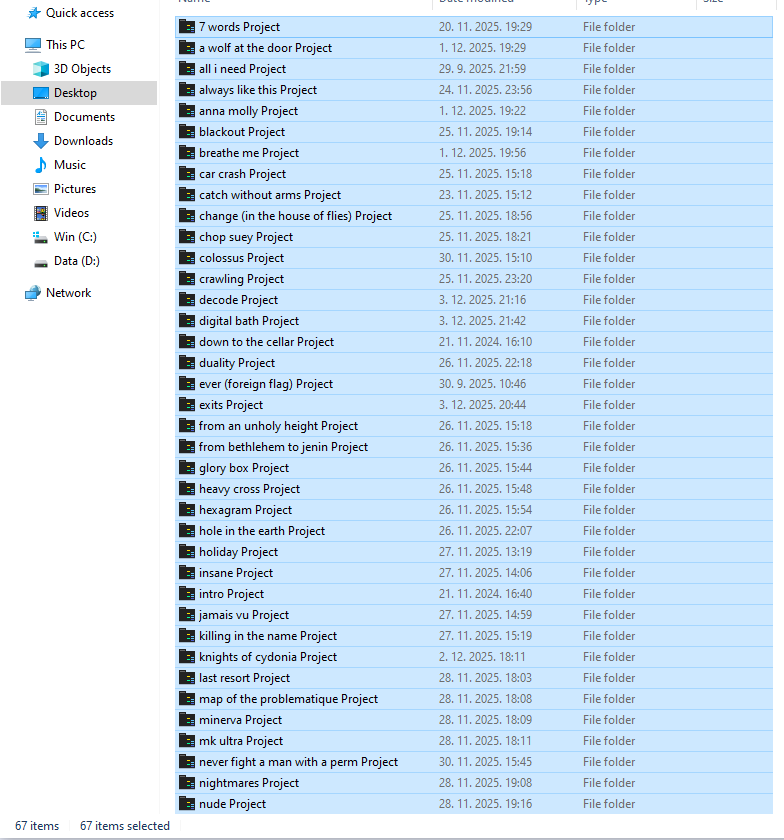Select 'heavy cross Project' name
The height and width of the screenshot is (840, 784).
click(x=249, y=489)
